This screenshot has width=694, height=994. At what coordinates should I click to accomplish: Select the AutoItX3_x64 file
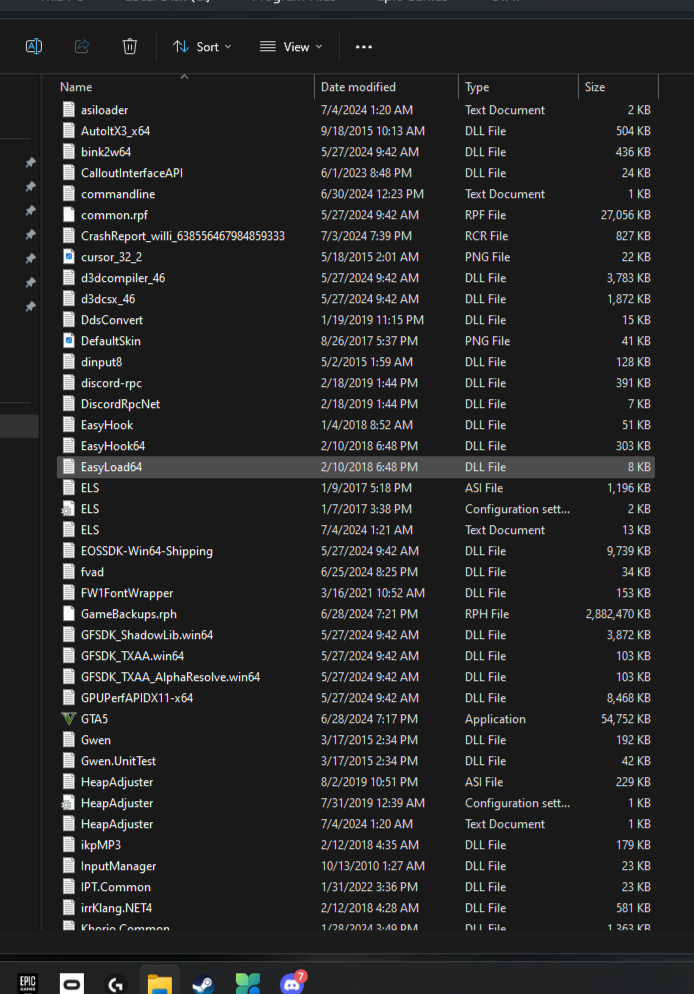point(356,131)
